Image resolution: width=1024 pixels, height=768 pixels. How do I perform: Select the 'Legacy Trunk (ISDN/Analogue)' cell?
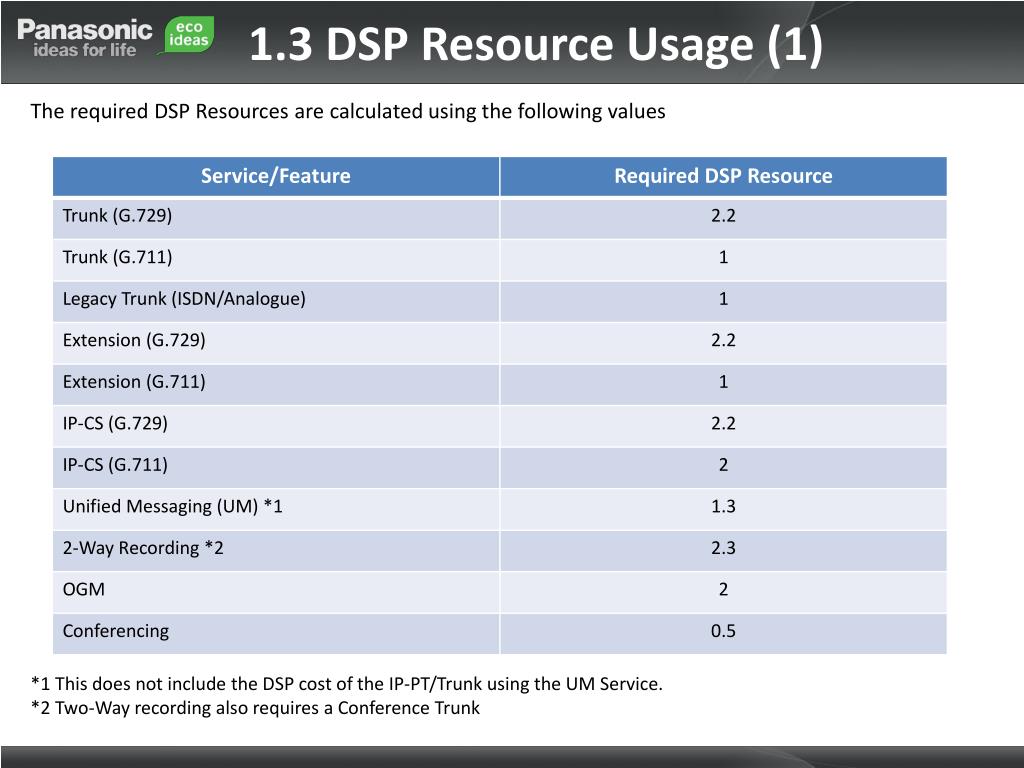[x=276, y=301]
